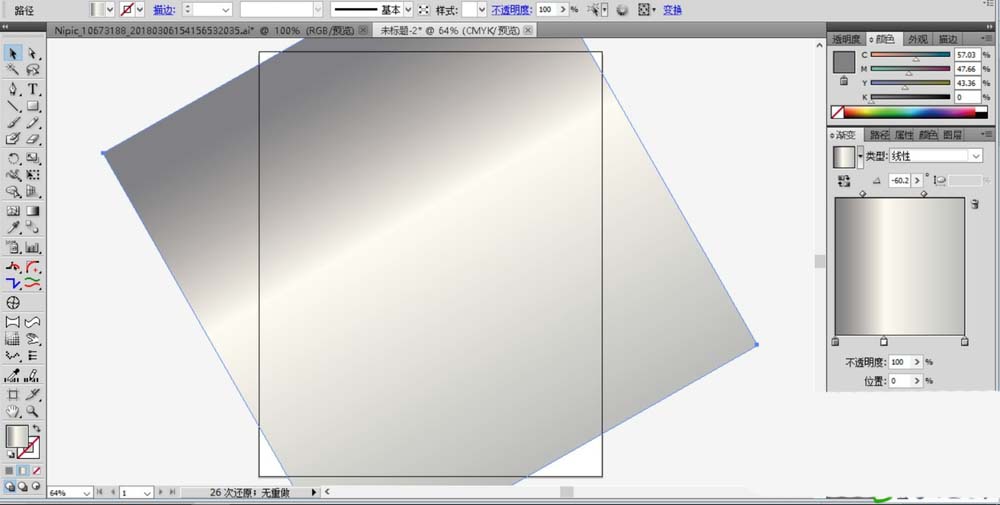Open the fill gradient dropdown in control bar
The image size is (1000, 505).
(110, 10)
